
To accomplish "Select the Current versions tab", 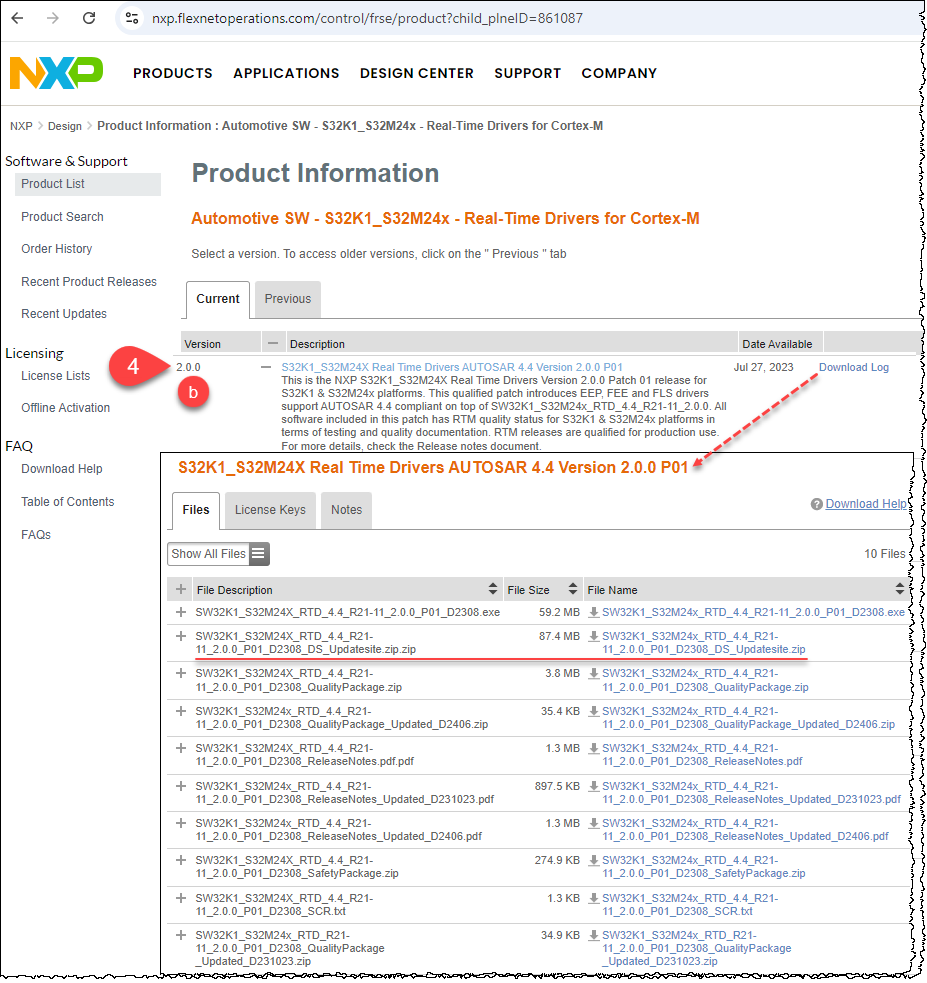I will 217,300.
